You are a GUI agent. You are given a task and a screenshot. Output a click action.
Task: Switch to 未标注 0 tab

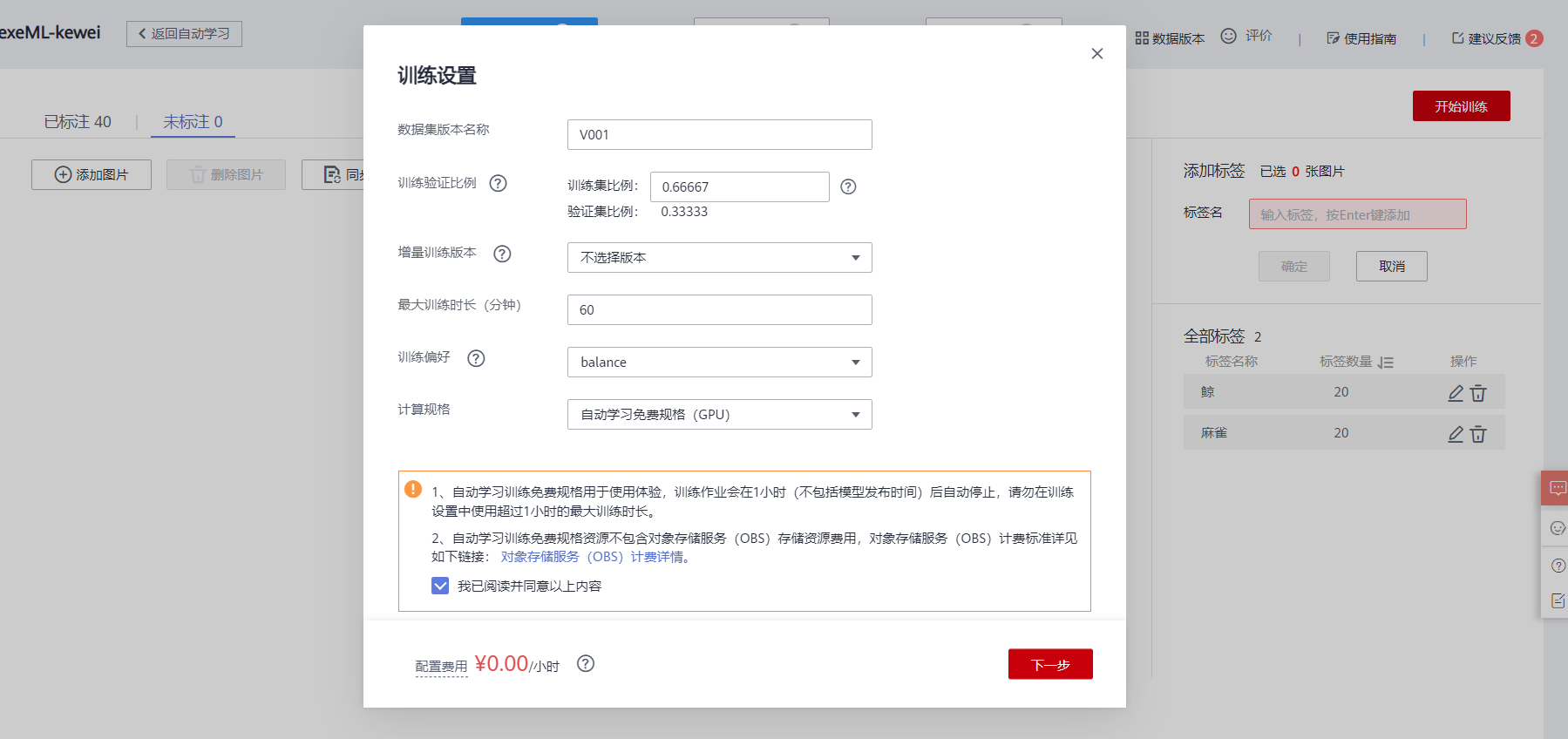point(193,122)
